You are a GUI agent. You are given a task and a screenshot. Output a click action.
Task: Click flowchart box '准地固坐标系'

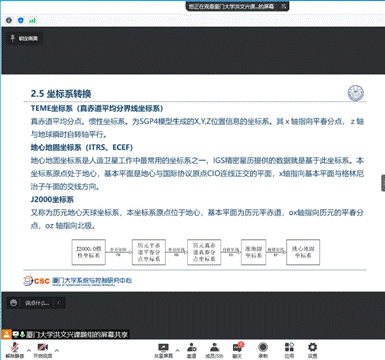tap(253, 252)
